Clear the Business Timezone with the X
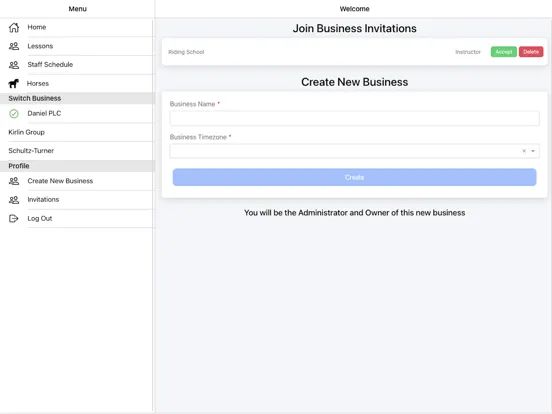Viewport: 552px width, 414px height. [x=524, y=151]
